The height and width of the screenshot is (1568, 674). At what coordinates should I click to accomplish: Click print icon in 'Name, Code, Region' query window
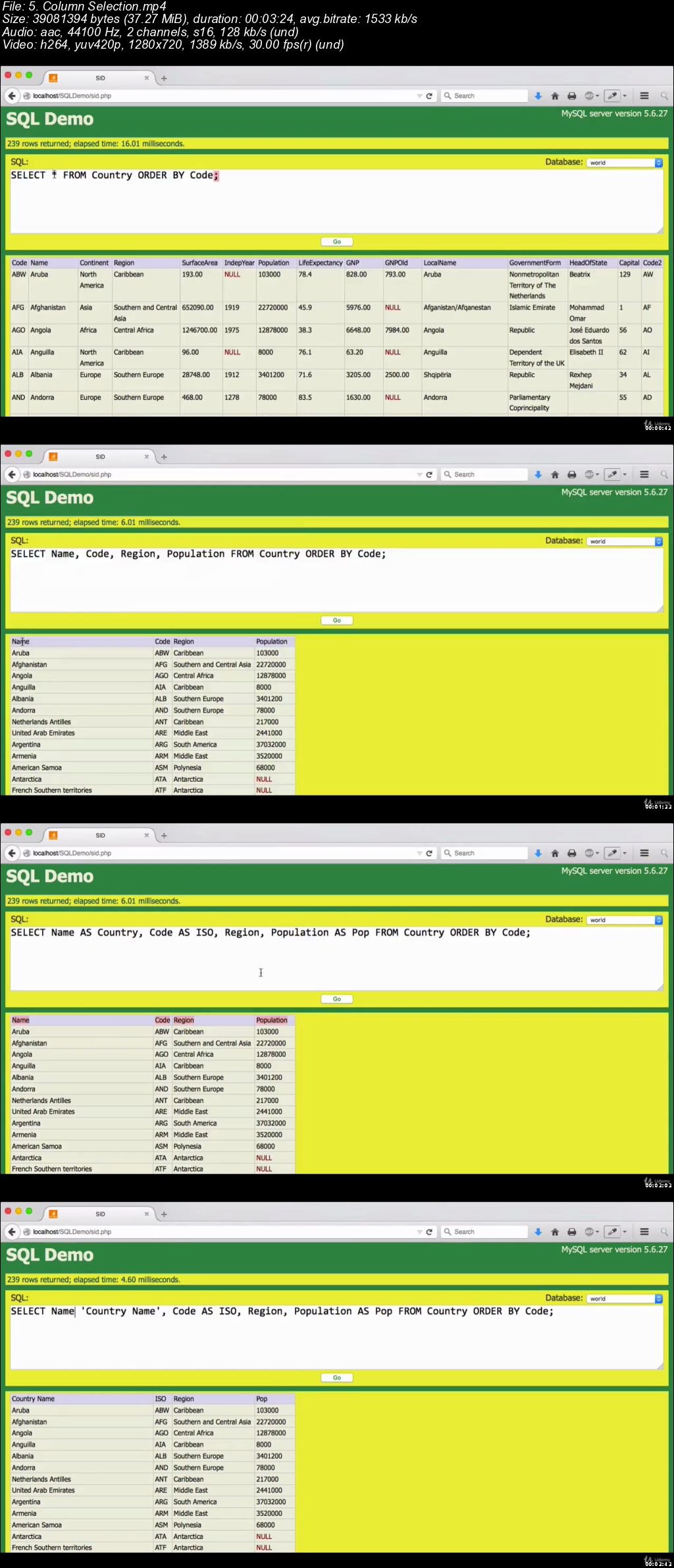coord(572,474)
